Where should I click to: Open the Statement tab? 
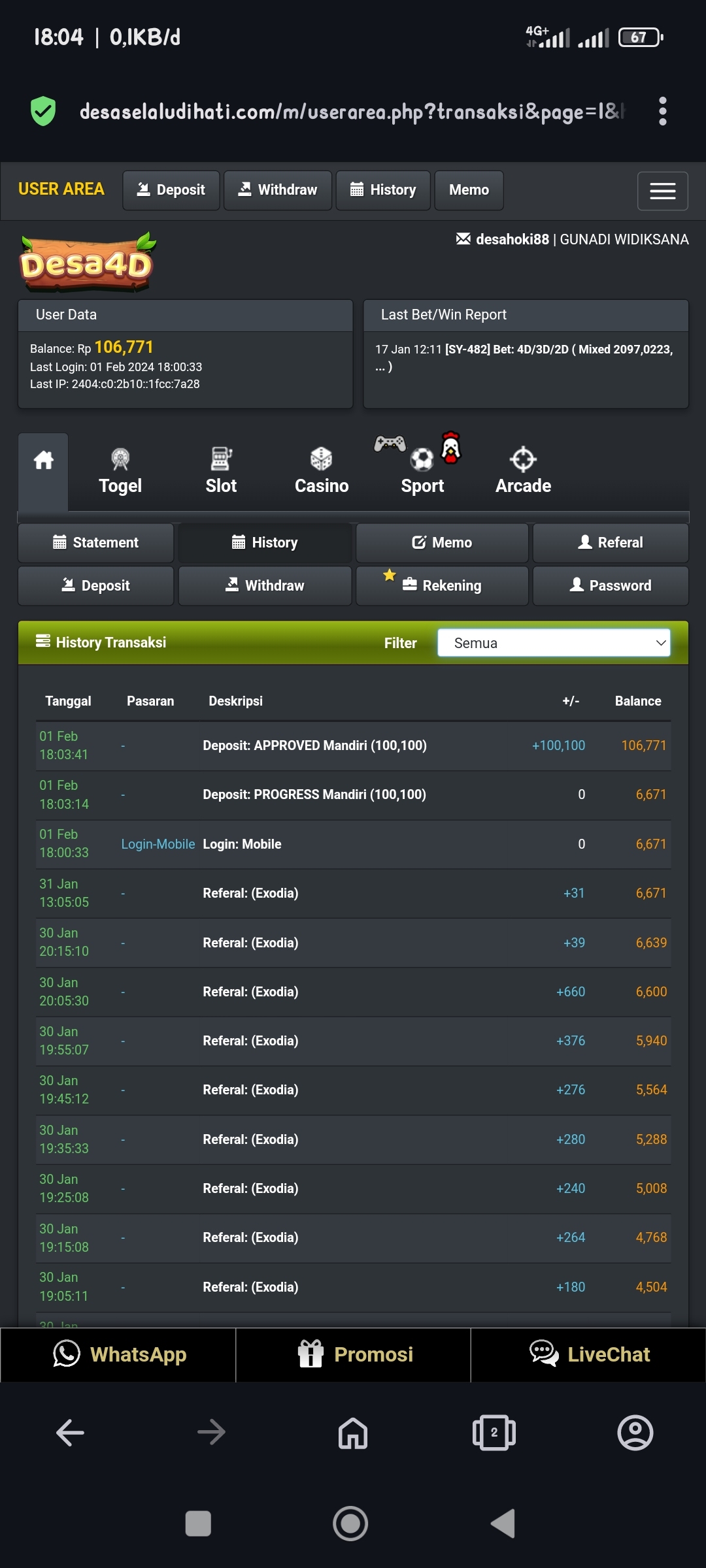point(96,542)
